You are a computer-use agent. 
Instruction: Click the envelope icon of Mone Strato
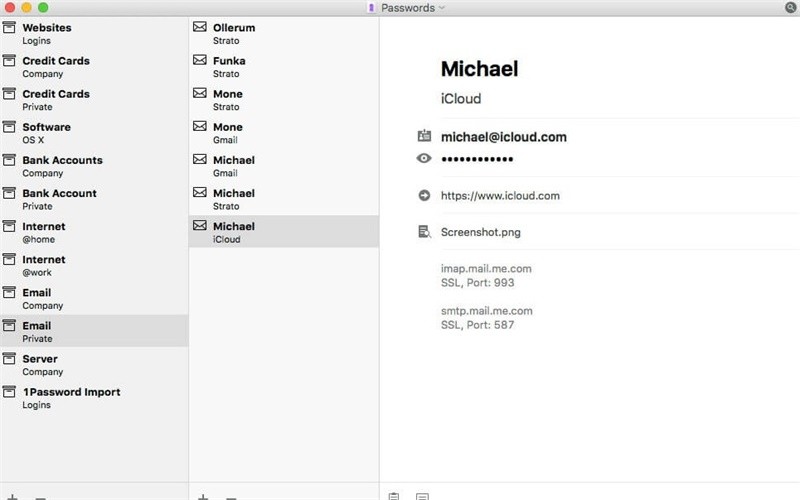(x=200, y=93)
